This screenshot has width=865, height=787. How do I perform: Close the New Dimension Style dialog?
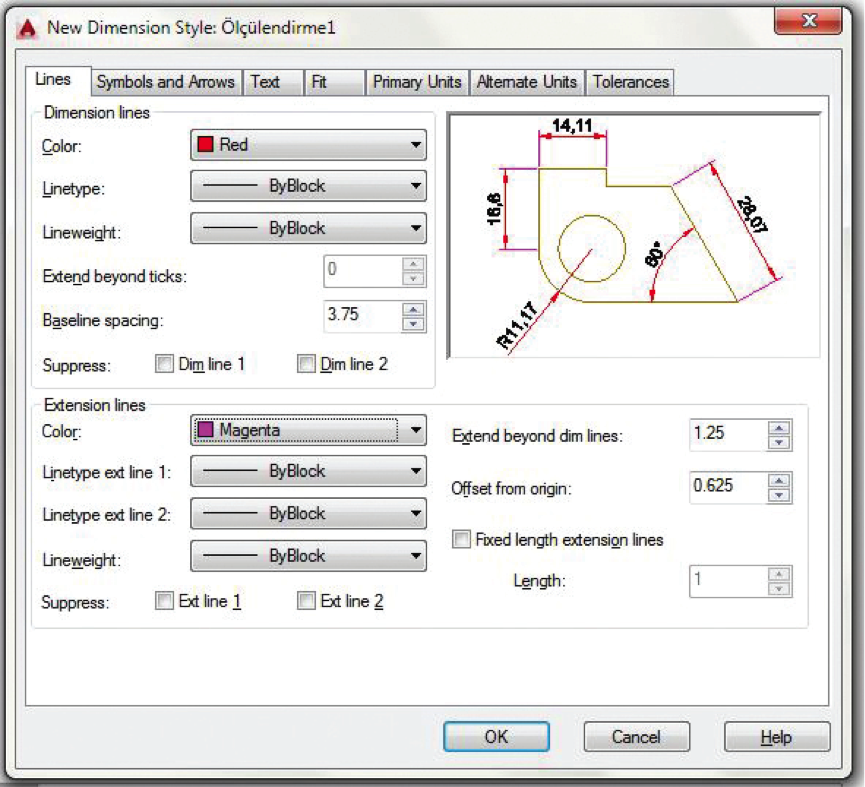pyautogui.click(x=809, y=21)
